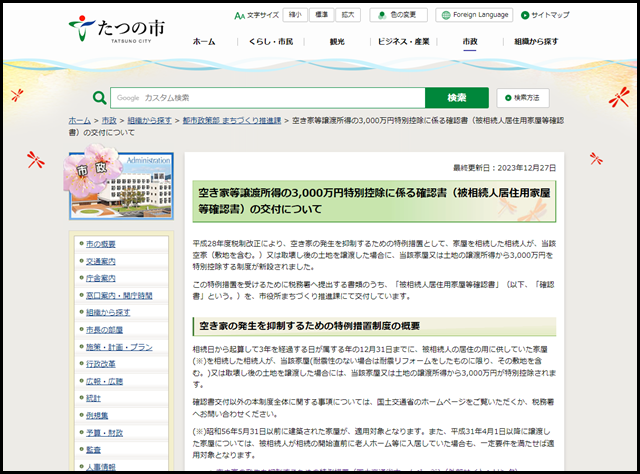The image size is (640, 474).
Task: Open the 監査 sidebar link
Action: [x=93, y=450]
